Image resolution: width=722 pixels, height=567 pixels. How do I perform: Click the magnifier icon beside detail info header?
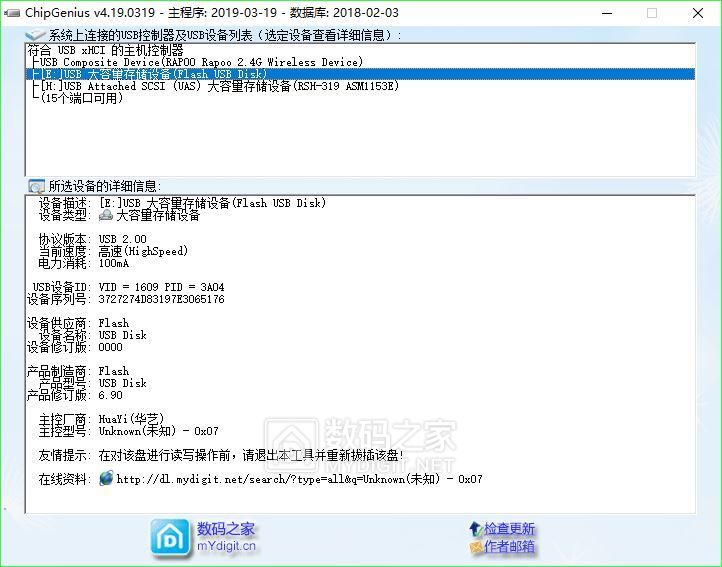[x=36, y=186]
